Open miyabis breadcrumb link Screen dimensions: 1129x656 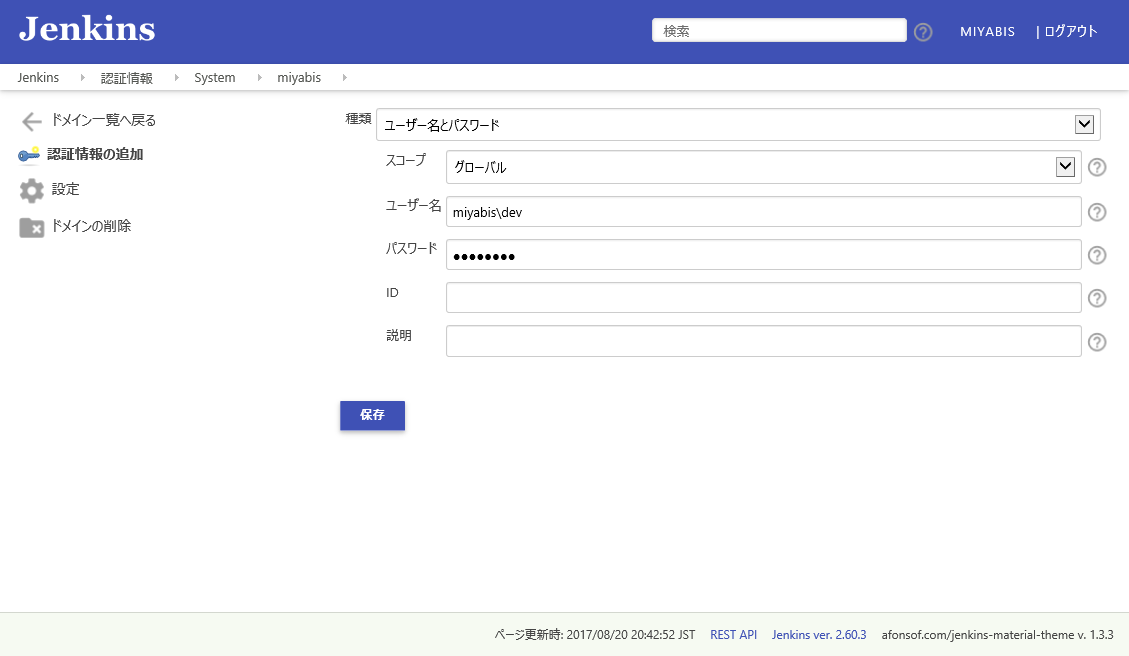[299, 77]
